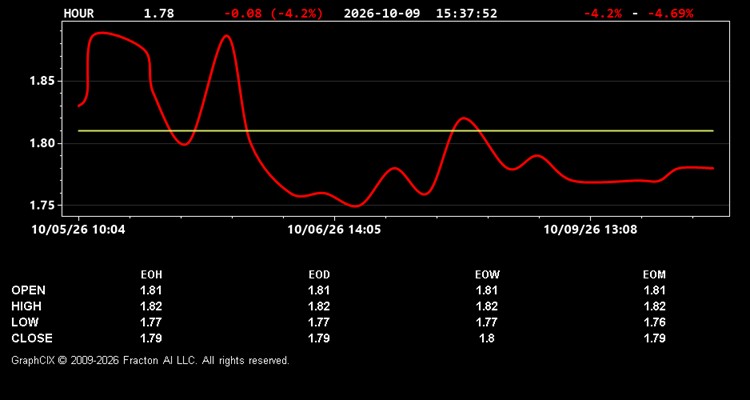
Task: Select the EOM column header
Action: [x=654, y=275]
